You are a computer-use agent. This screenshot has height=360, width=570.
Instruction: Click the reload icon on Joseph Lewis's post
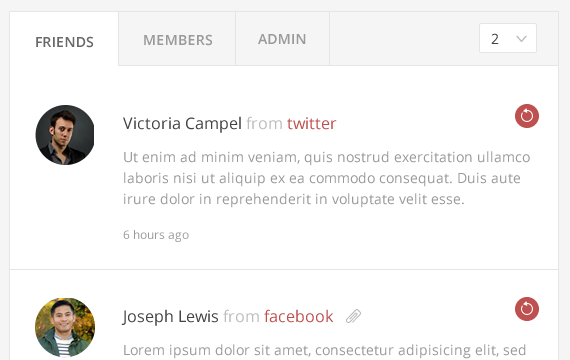point(527,309)
